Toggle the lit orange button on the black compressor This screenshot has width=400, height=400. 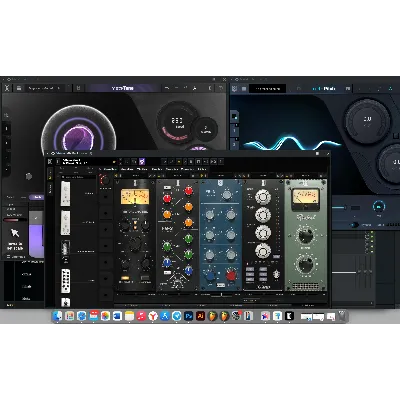click(125, 278)
